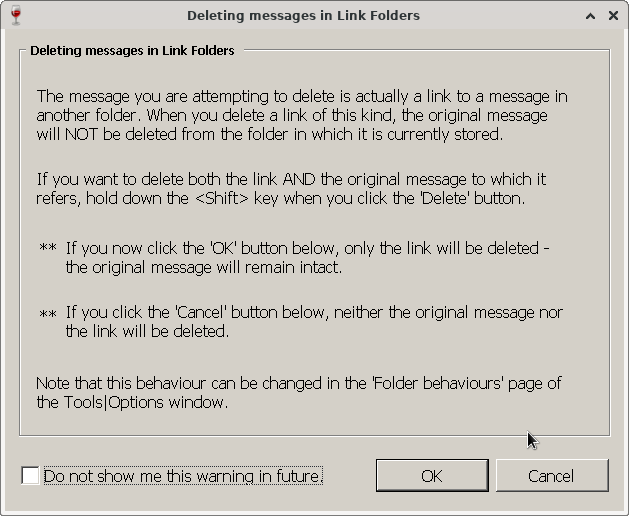Click the paragraph starting 'The message you are attempting'
Screen dimensions: 629x516
pyautogui.click(x=302, y=115)
